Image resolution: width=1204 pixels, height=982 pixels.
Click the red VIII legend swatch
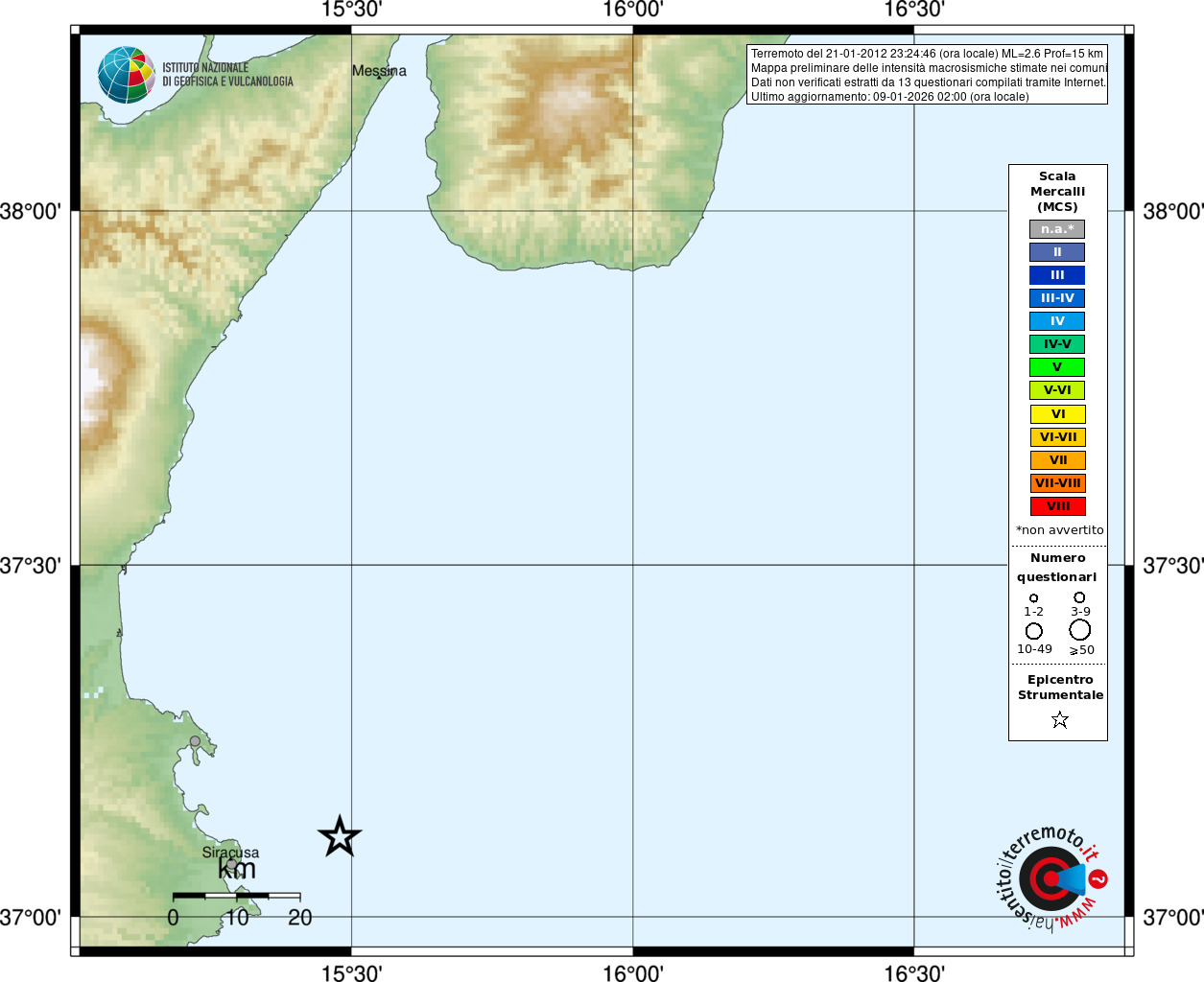pyautogui.click(x=1058, y=506)
